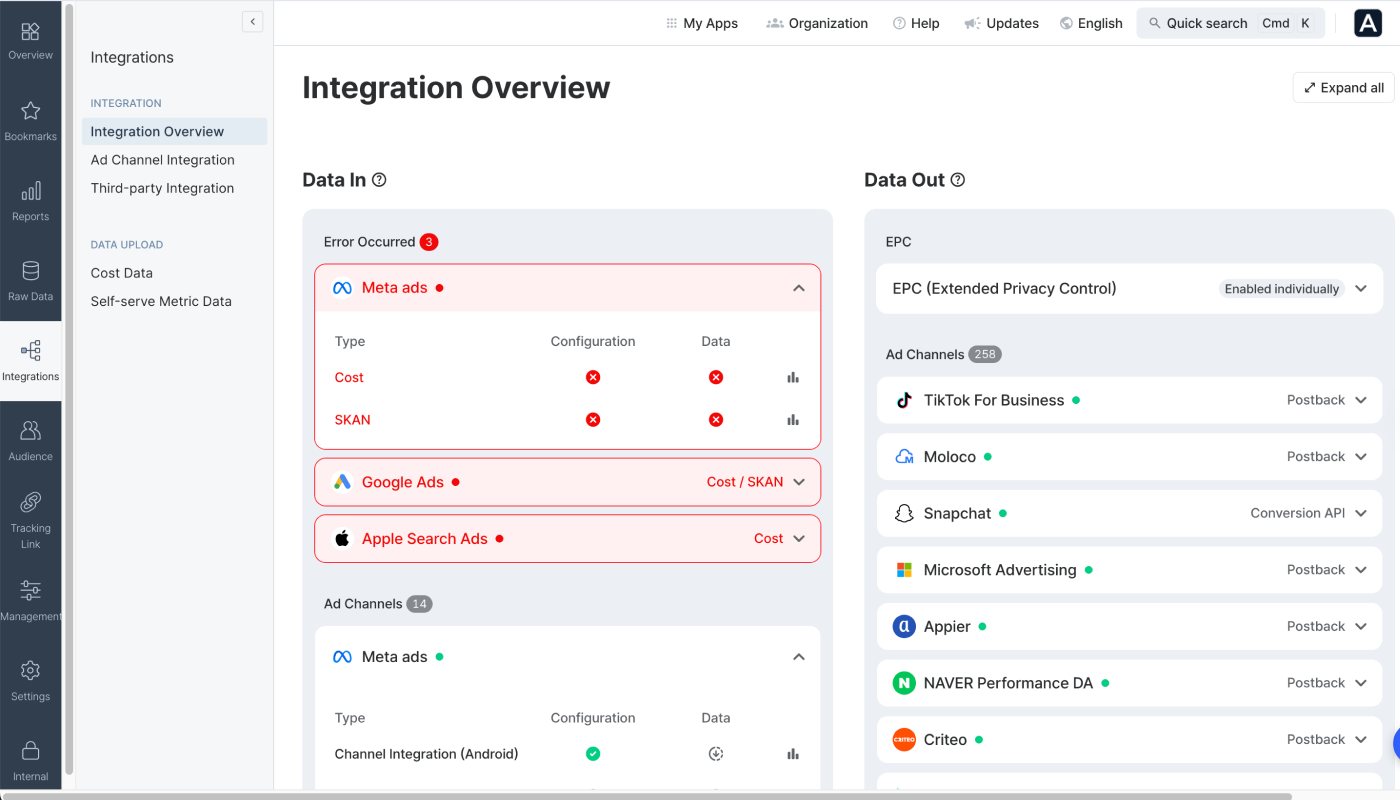
Task: Click the Integration Overview page heading
Action: click(456, 87)
